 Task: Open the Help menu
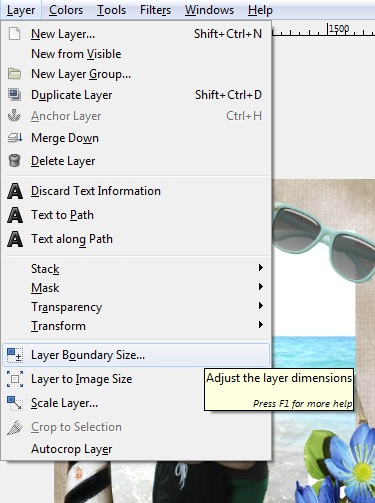(x=260, y=10)
